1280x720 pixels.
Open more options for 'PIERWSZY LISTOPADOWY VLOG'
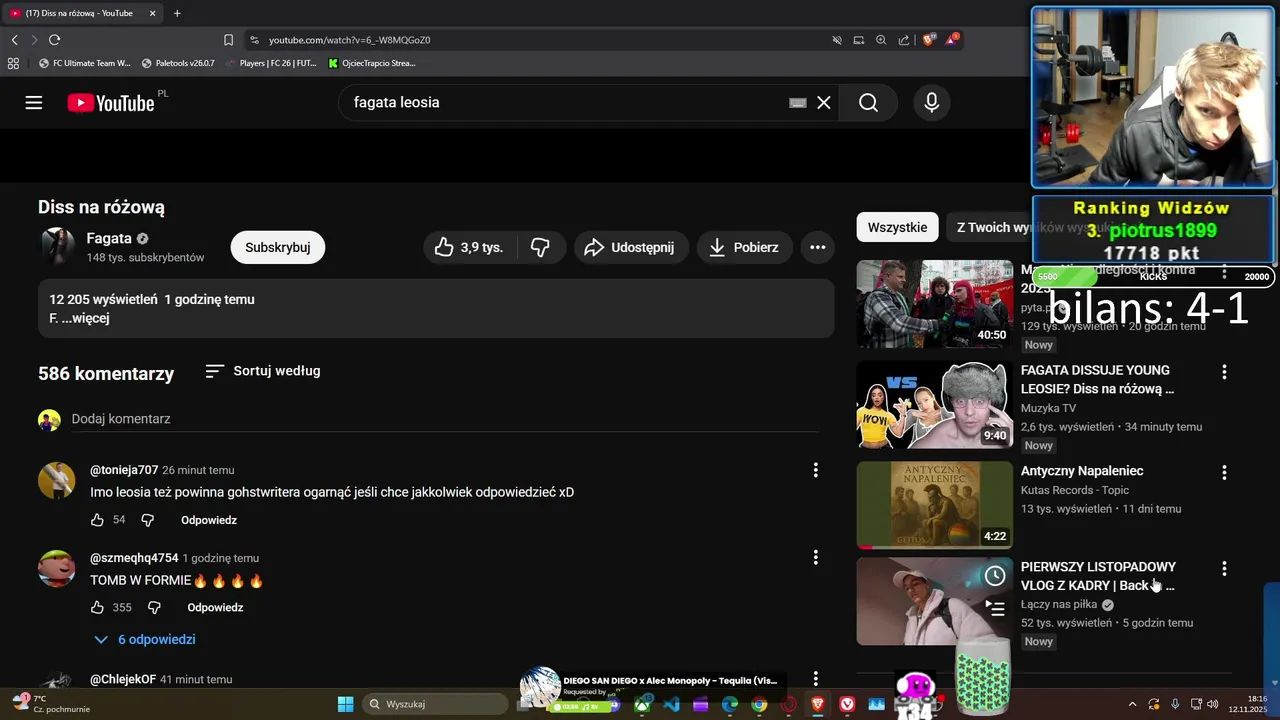click(1224, 568)
